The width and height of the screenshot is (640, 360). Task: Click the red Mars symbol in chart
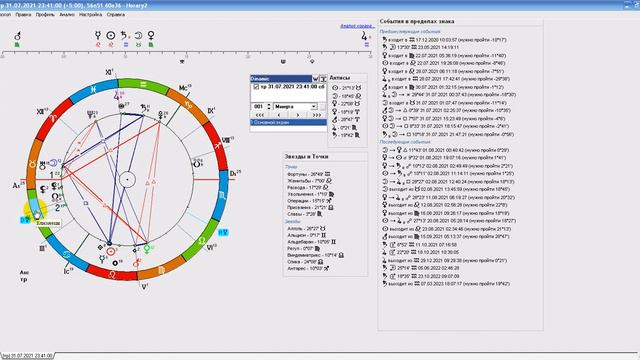pos(136,263)
